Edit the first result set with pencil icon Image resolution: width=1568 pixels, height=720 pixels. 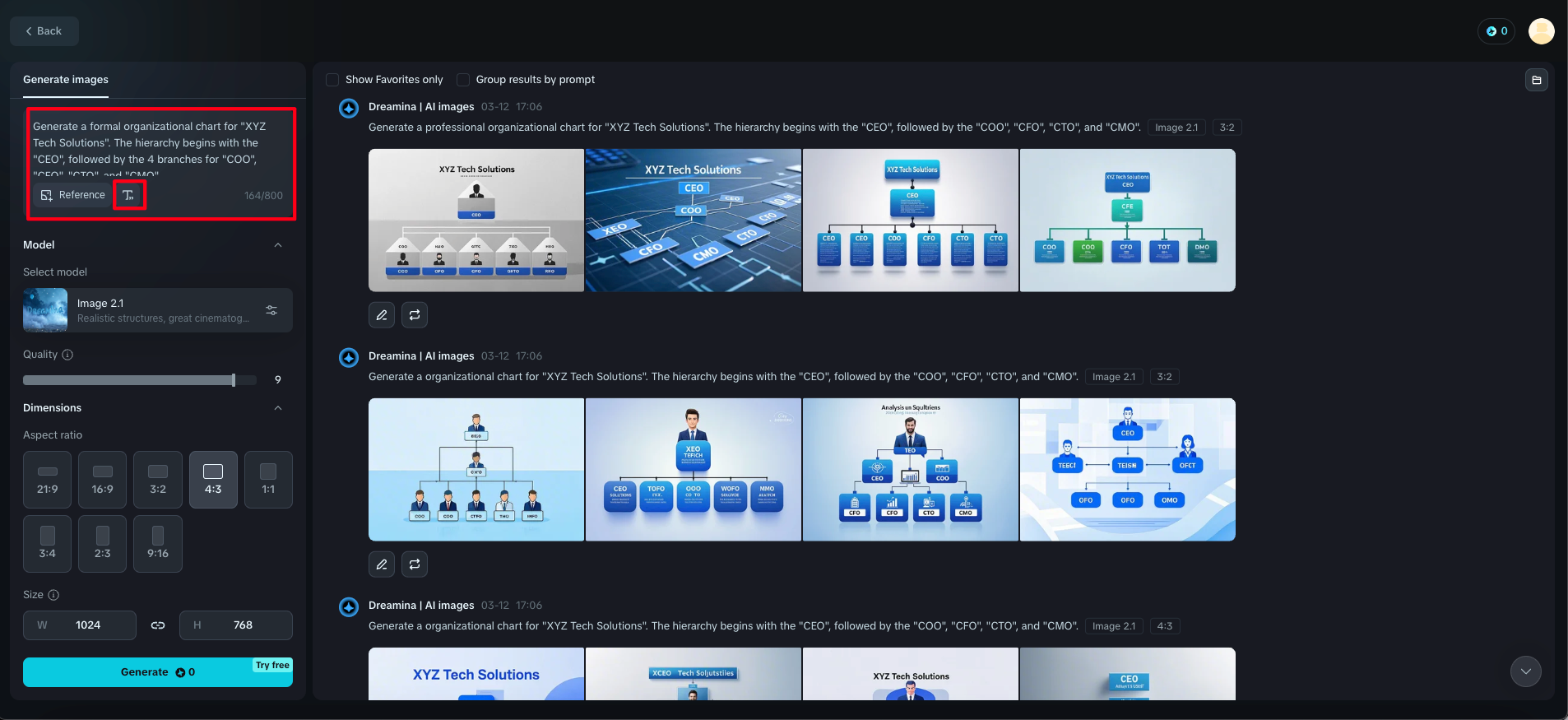[382, 315]
